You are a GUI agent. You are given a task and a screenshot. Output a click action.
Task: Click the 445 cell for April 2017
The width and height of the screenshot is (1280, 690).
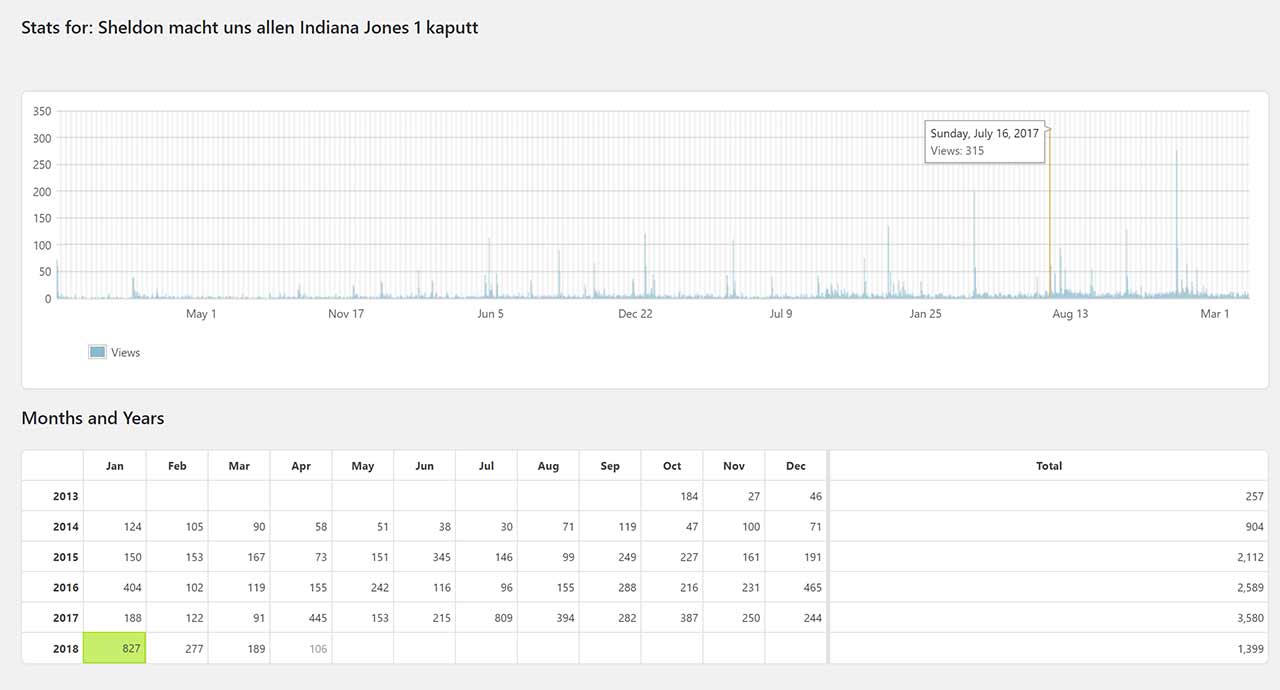[x=301, y=618]
